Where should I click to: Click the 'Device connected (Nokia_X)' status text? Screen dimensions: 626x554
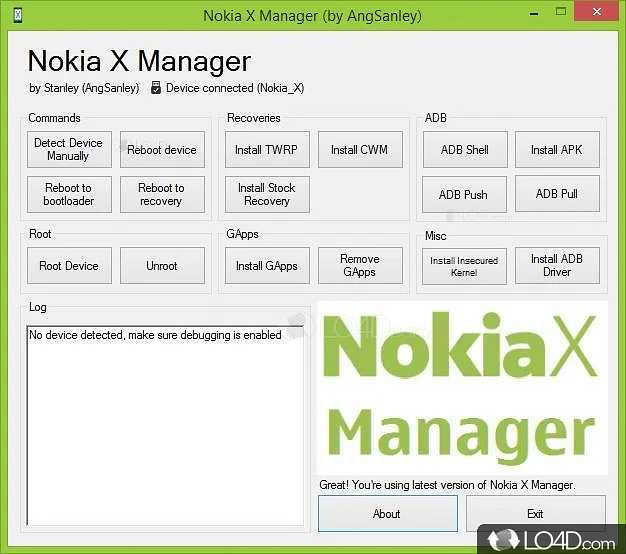tap(235, 88)
